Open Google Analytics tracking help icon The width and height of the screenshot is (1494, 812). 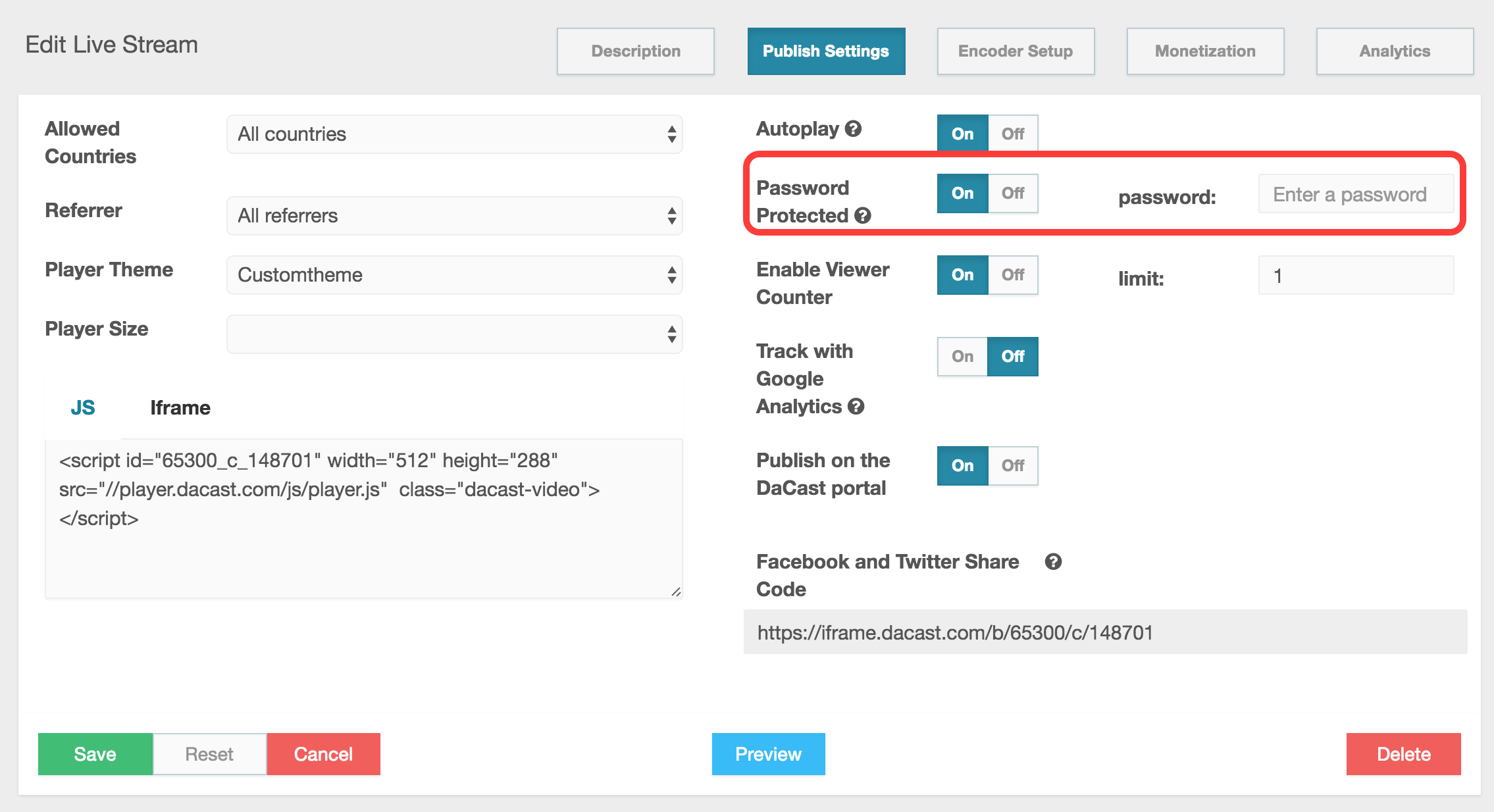(856, 406)
